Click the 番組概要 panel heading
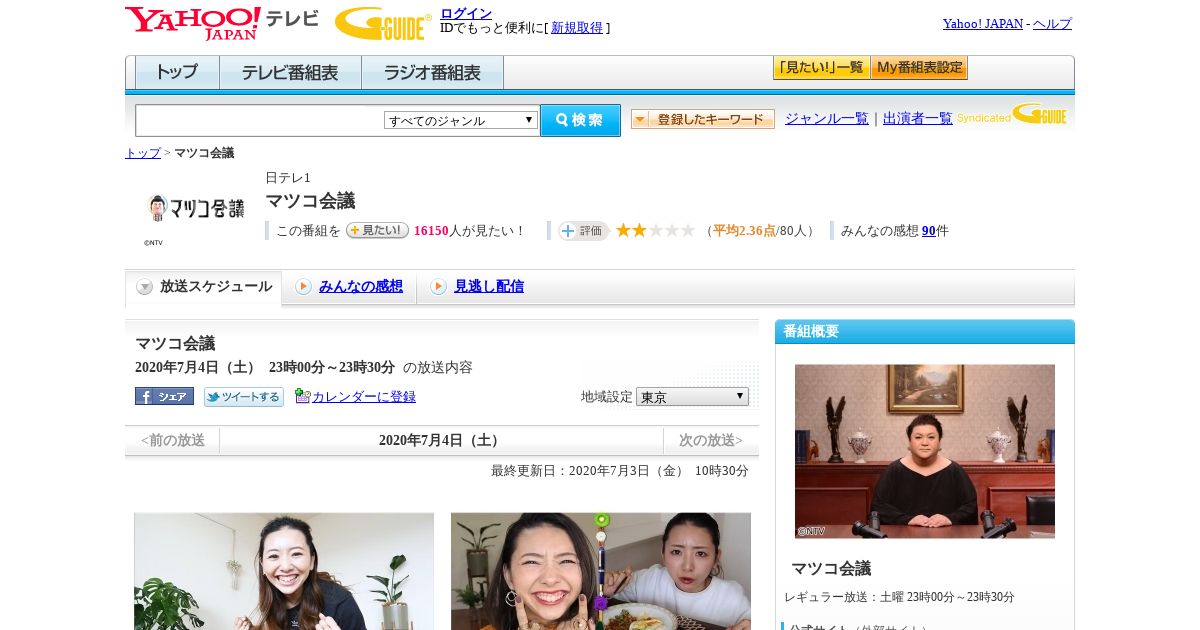Screen dimensions: 1200x630 click(x=811, y=332)
